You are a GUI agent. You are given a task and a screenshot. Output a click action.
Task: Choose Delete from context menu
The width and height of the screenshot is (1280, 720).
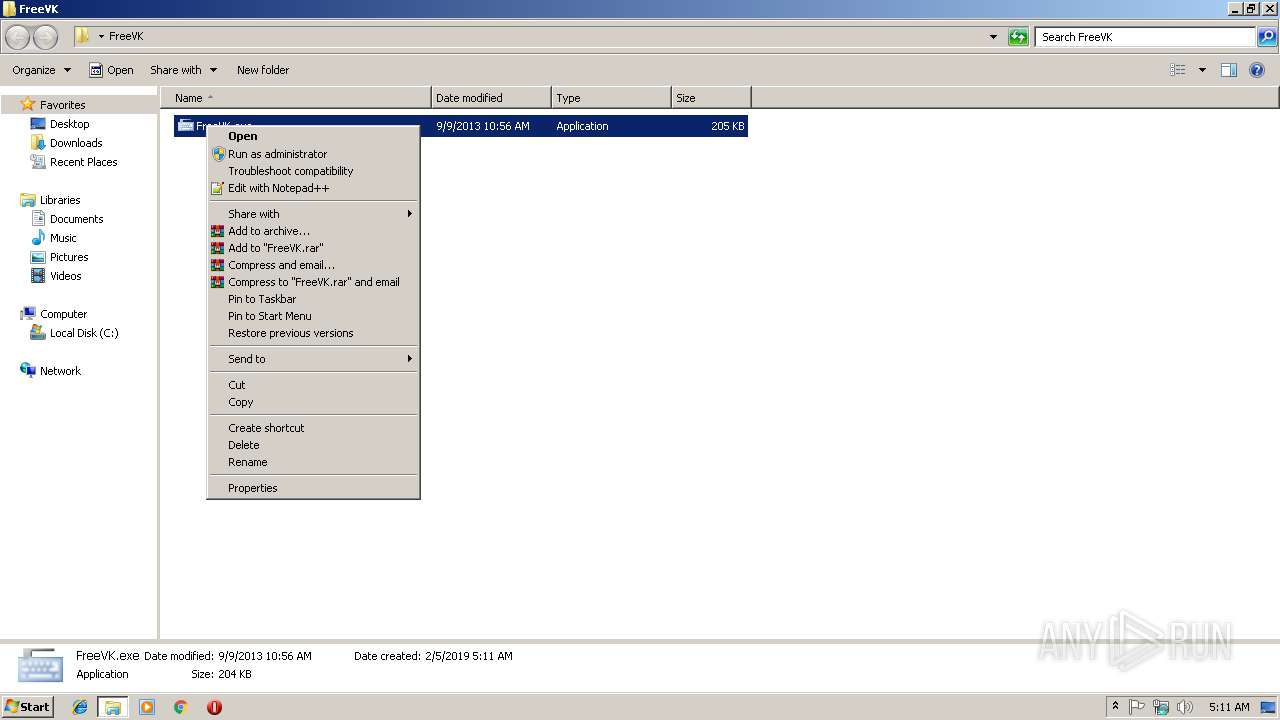313,445
